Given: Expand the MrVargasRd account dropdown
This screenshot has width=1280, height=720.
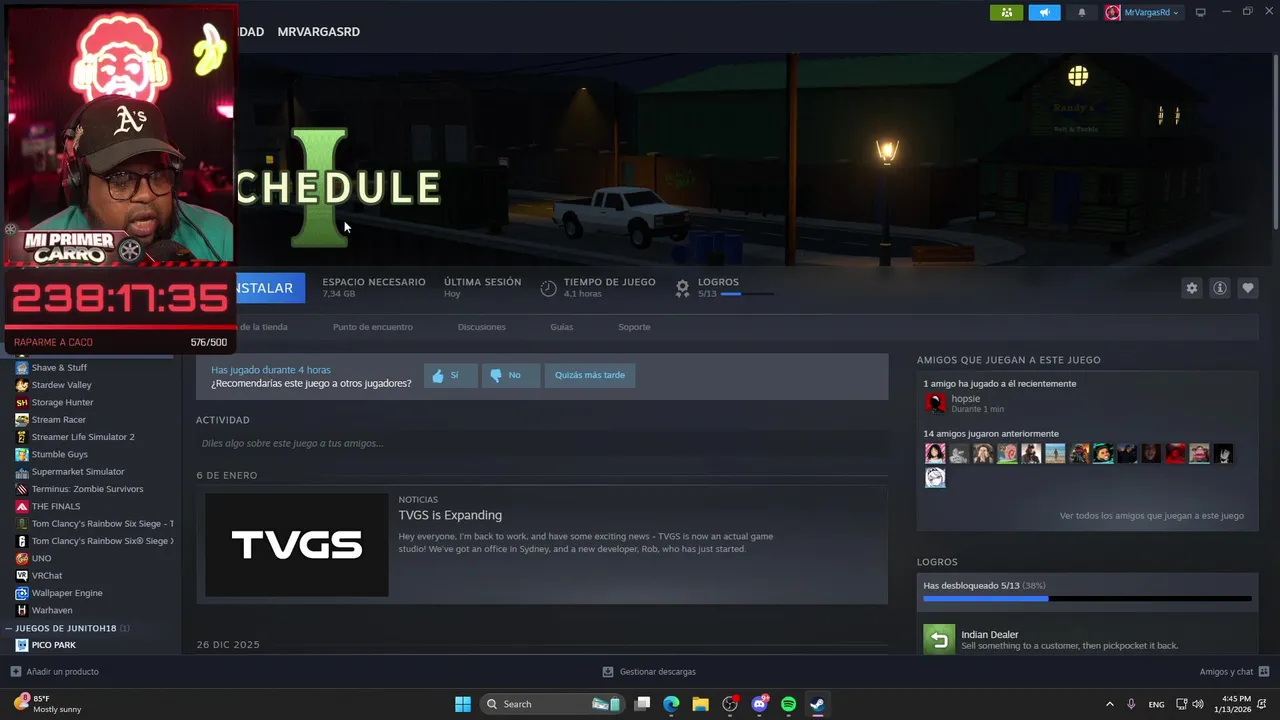Looking at the screenshot, I should (x=1143, y=12).
